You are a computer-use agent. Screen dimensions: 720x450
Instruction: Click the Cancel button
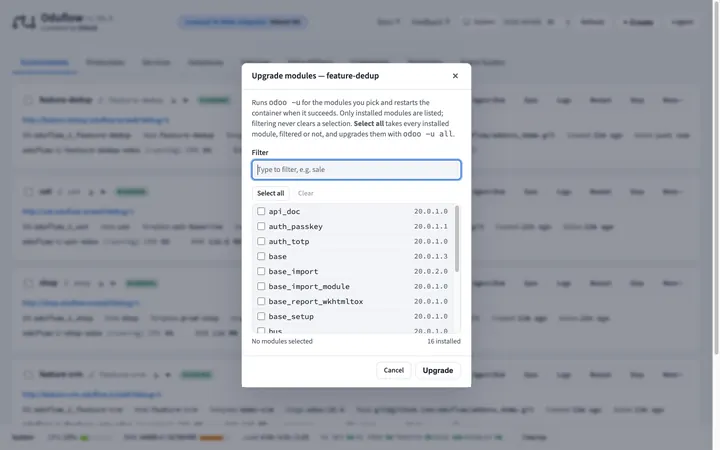coord(394,370)
